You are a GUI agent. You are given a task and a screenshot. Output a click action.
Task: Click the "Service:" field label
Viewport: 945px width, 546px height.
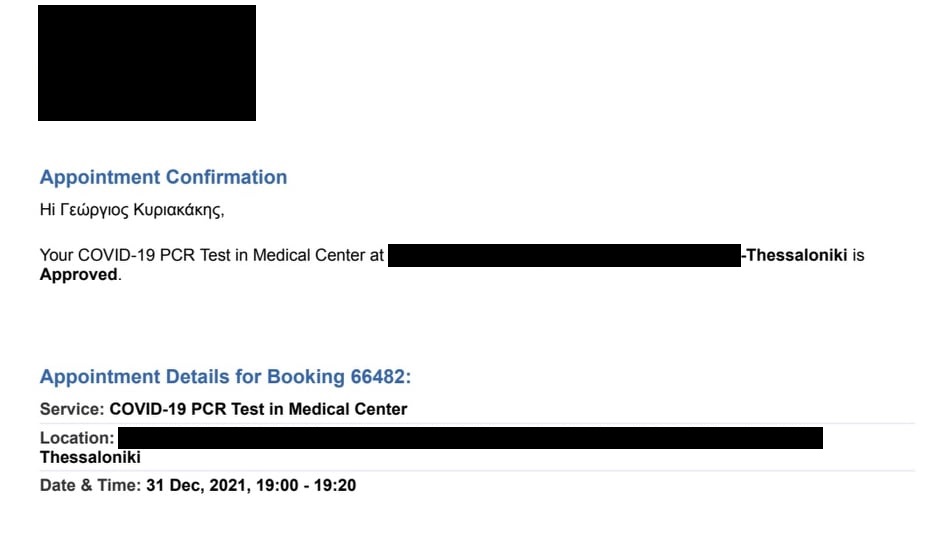[x=71, y=409]
